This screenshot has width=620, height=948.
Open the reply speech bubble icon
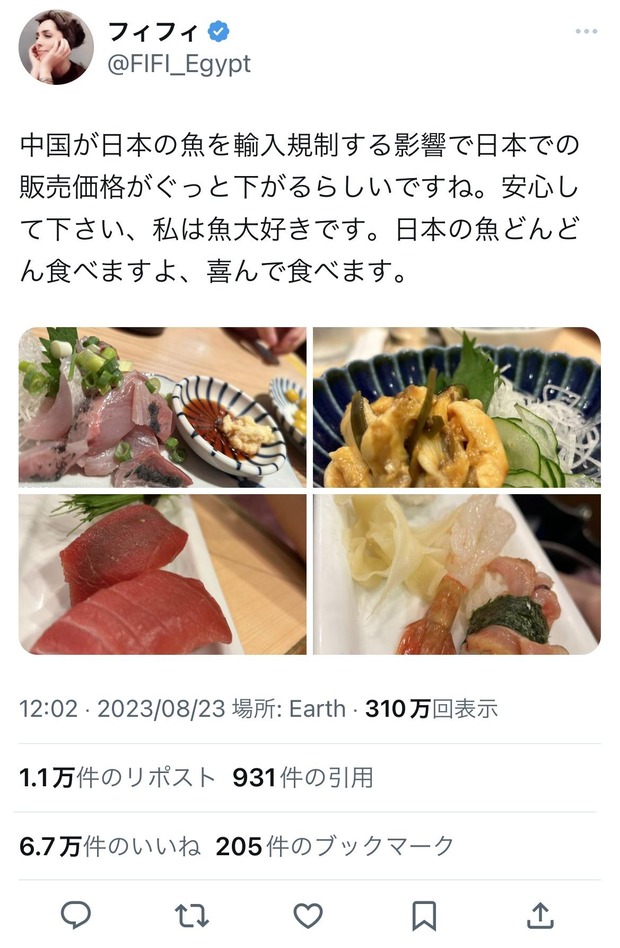(x=76, y=915)
